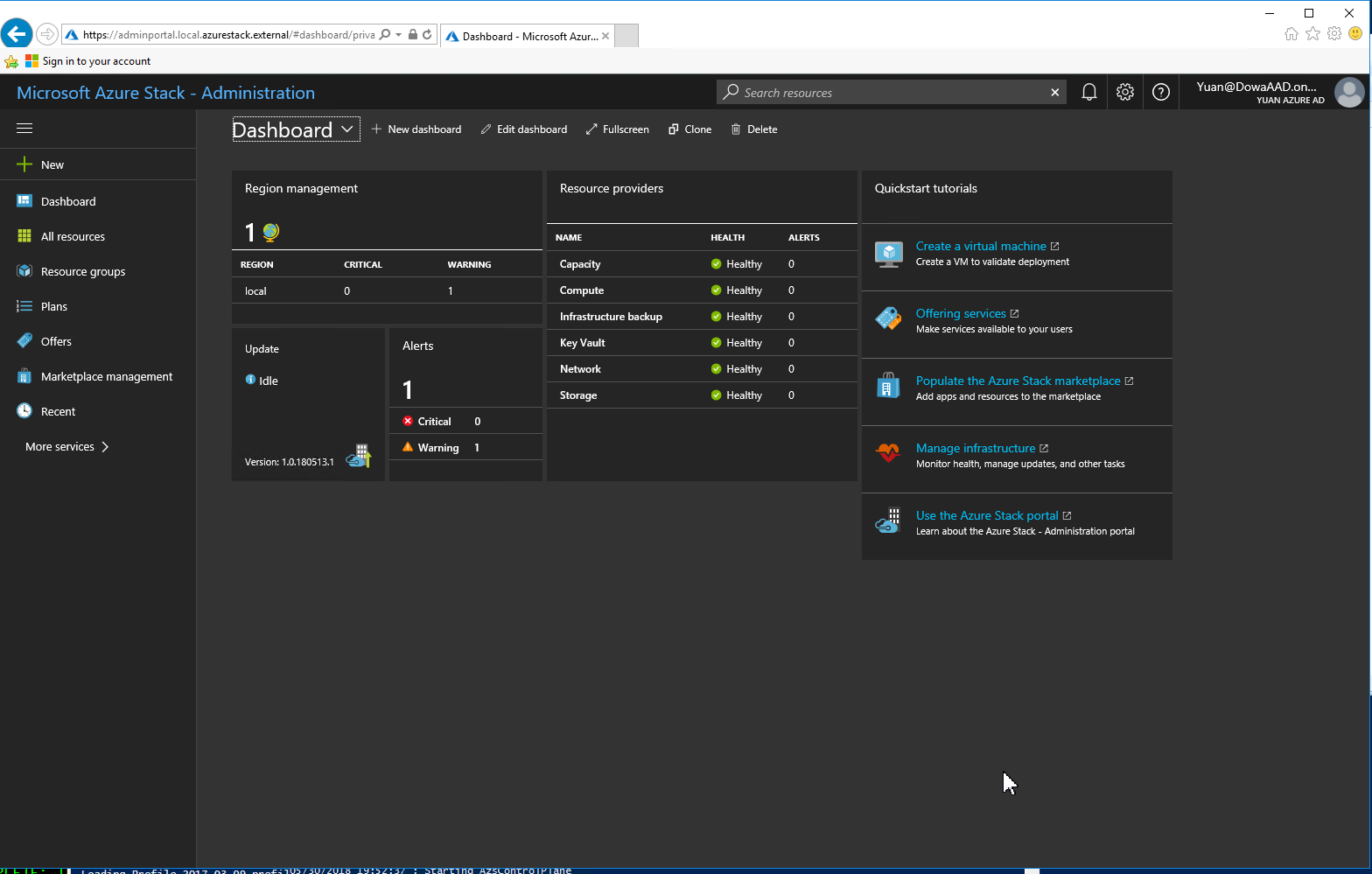The width and height of the screenshot is (1372, 874).
Task: Click the Sign in to your account favorite
Action: tap(88, 61)
